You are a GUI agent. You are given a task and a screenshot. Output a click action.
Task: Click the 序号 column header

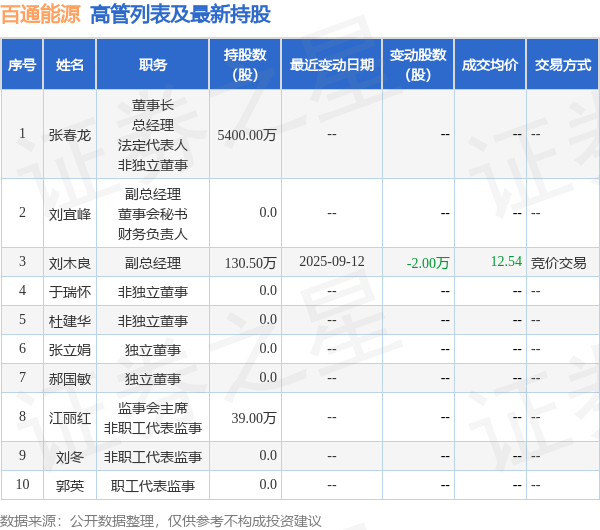22,65
